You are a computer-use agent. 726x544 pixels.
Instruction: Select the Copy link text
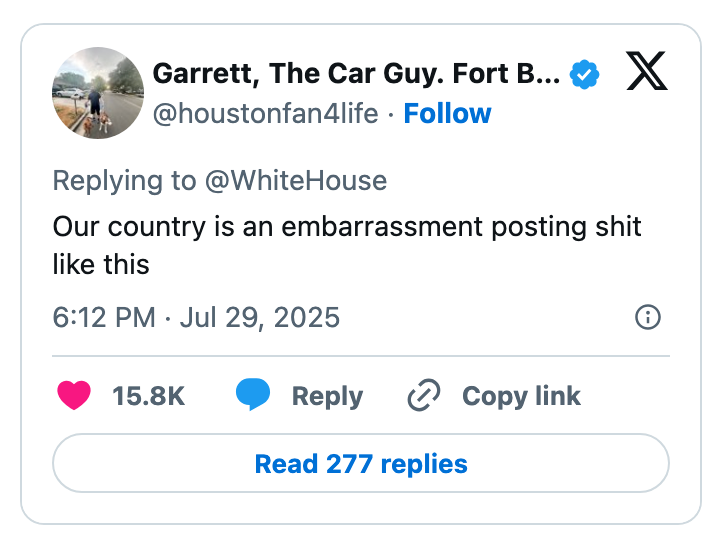coord(521,396)
